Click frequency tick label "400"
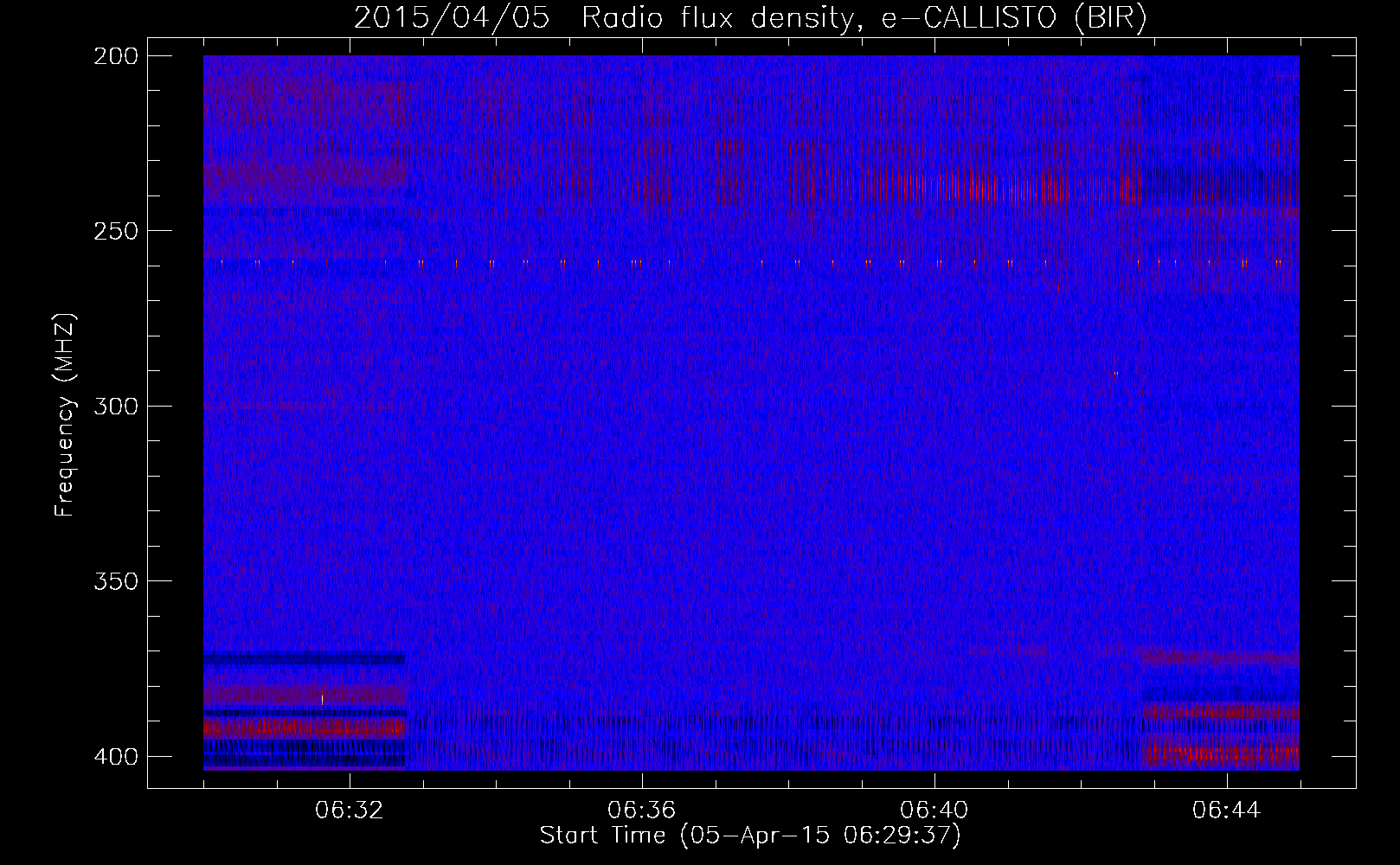The image size is (1400, 865). tap(115, 757)
